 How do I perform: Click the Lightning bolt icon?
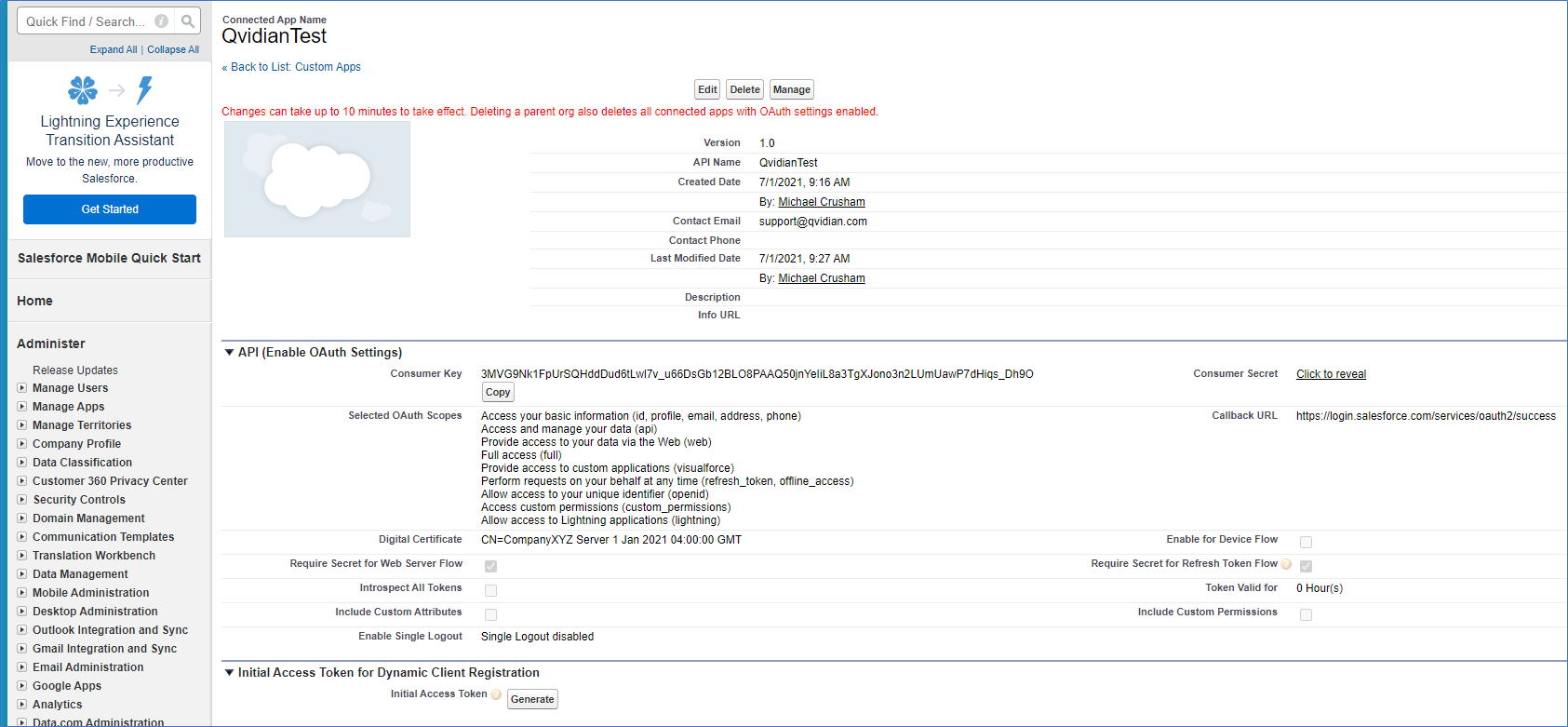pos(145,89)
